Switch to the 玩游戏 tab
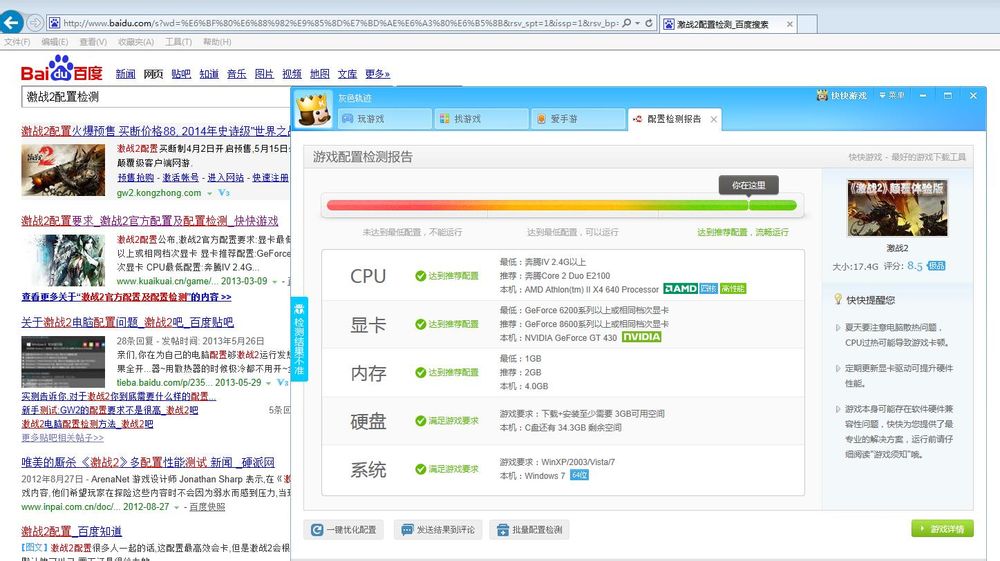Image resolution: width=1000 pixels, height=561 pixels. click(385, 119)
